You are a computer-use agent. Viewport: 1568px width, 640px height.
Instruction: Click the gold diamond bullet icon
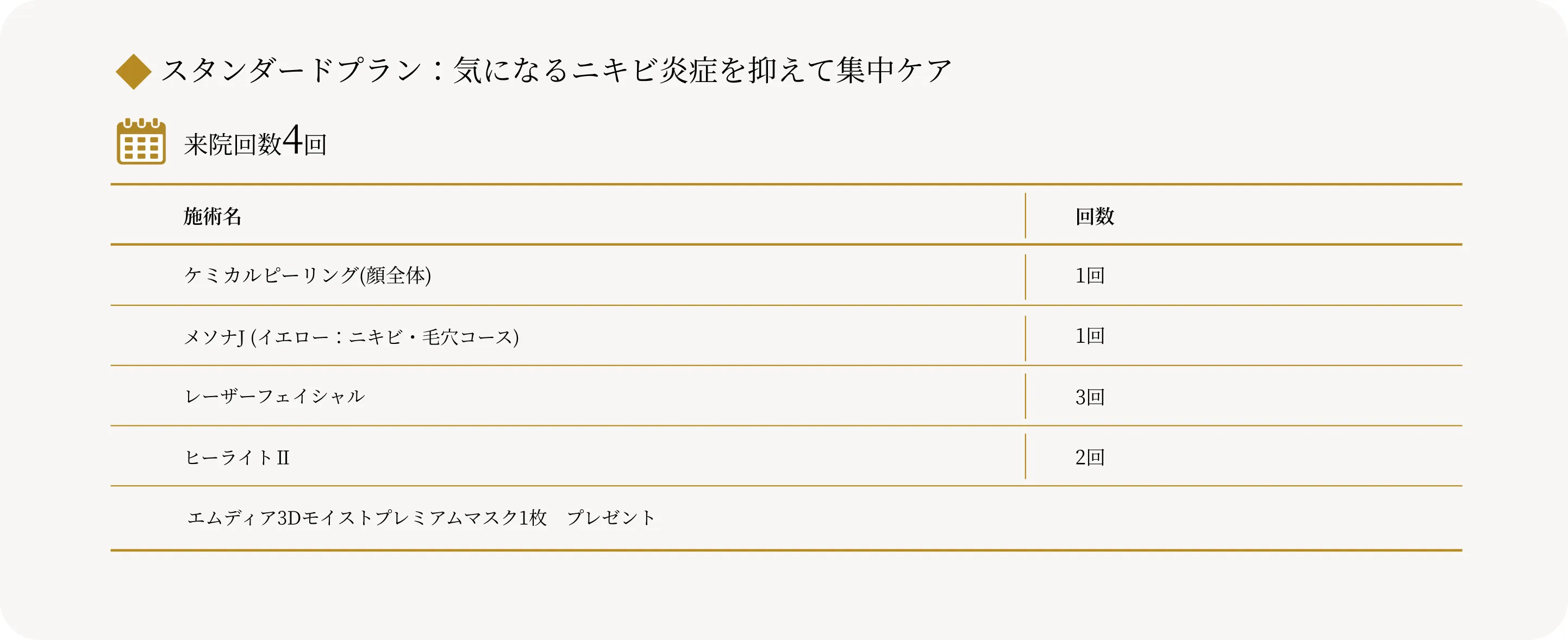point(133,72)
